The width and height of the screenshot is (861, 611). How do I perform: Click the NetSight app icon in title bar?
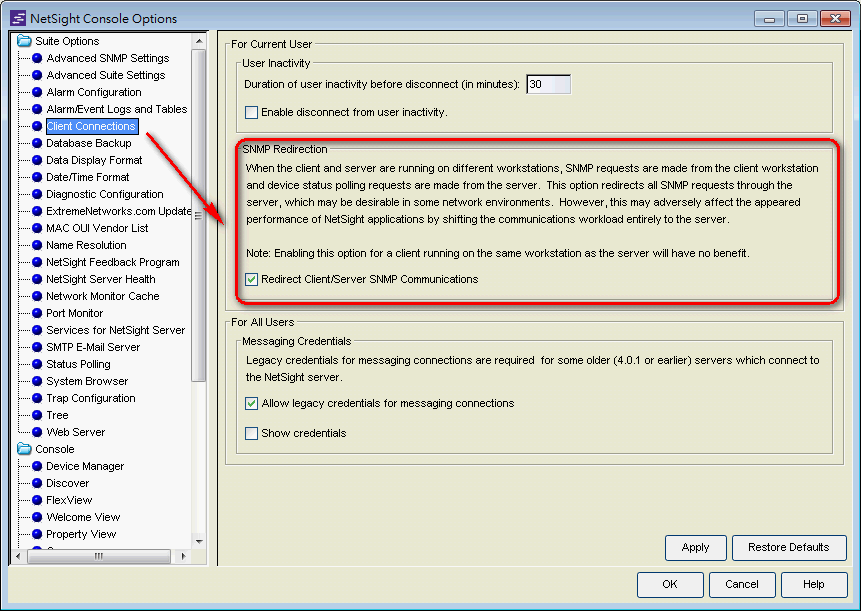[x=18, y=18]
